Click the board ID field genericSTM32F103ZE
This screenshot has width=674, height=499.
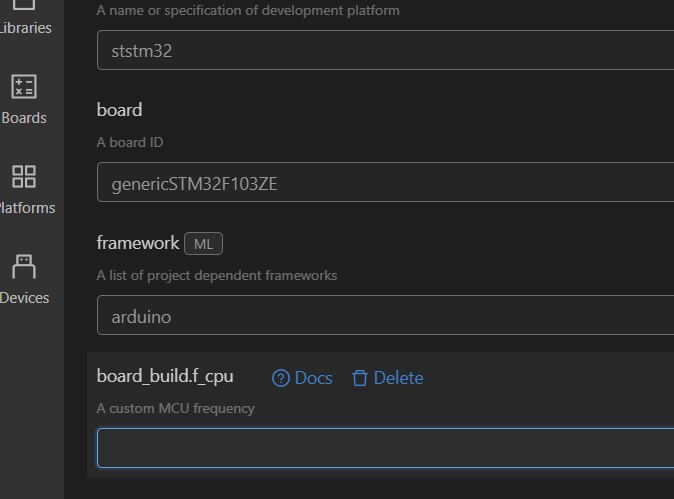[385, 182]
